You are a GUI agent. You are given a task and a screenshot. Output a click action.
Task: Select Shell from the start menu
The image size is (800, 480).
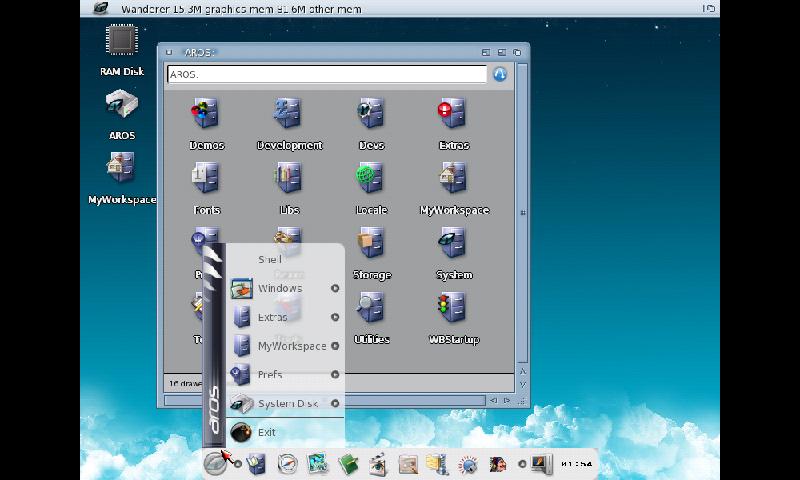(x=270, y=259)
